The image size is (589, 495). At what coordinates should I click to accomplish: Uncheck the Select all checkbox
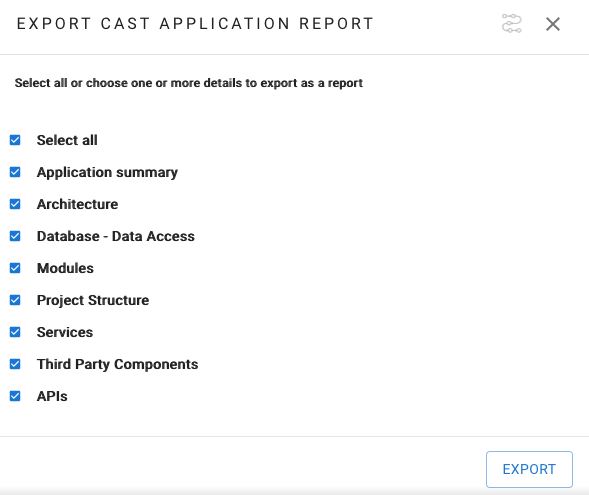point(15,140)
